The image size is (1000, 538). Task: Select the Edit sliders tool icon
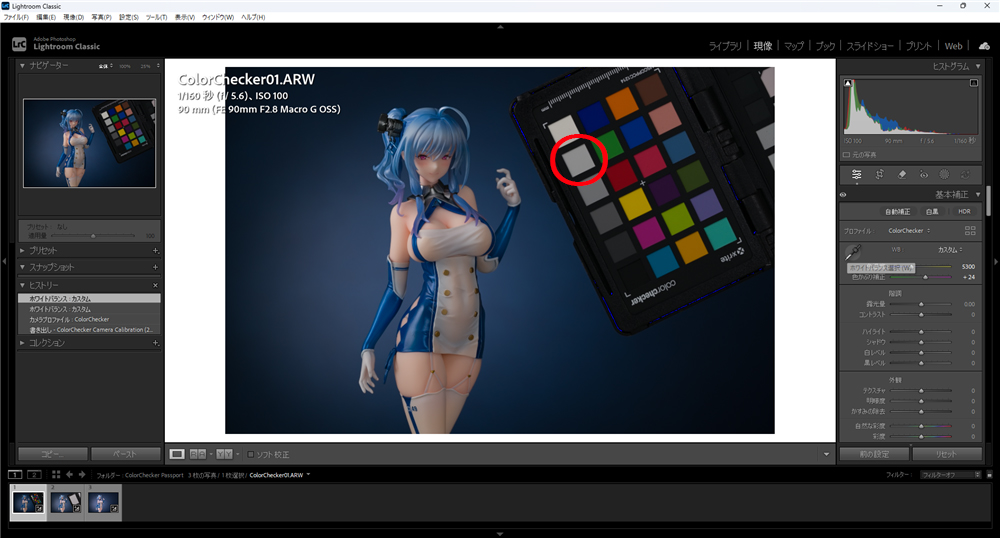pyautogui.click(x=857, y=174)
